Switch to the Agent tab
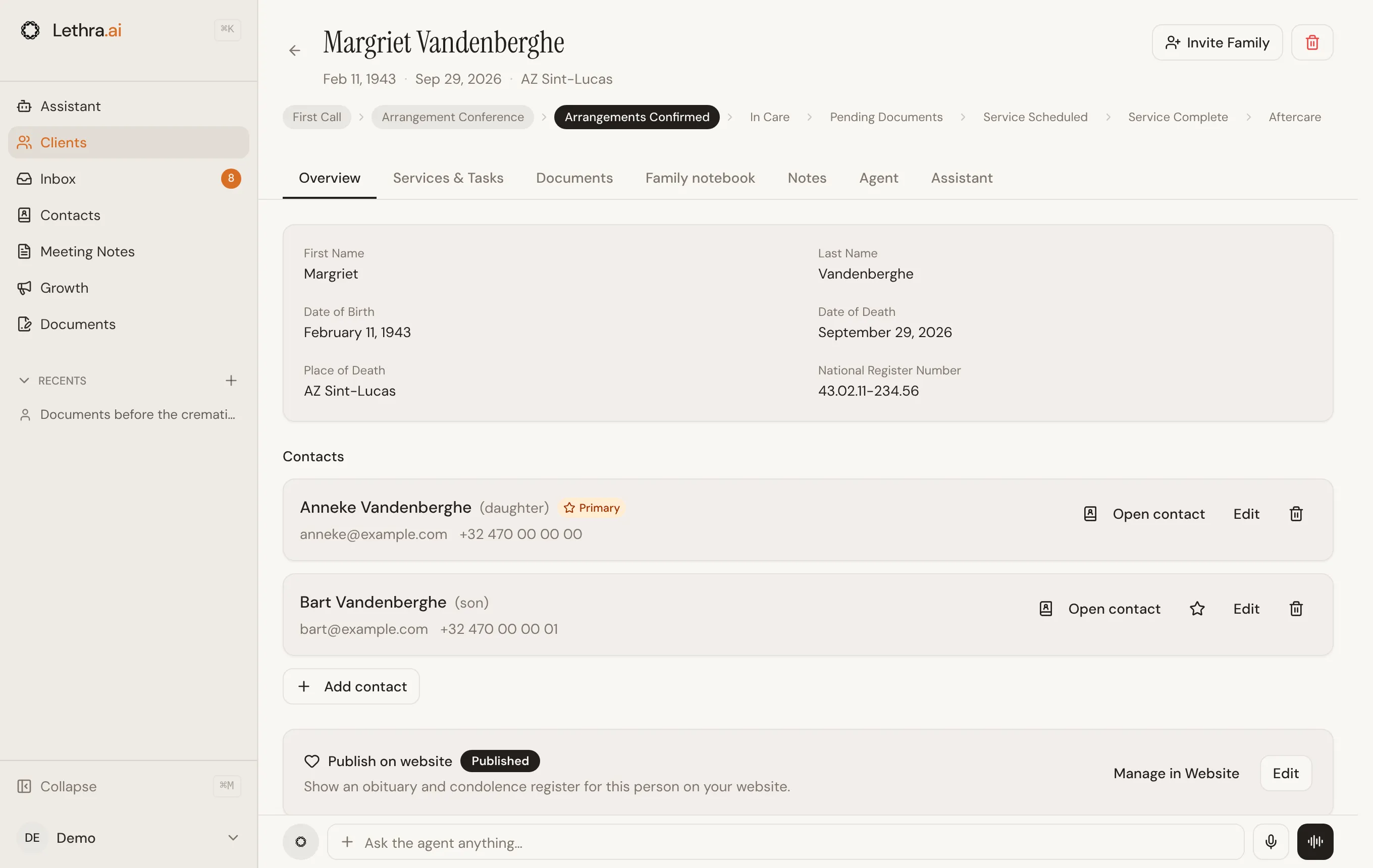The height and width of the screenshot is (868, 1373). [x=879, y=178]
